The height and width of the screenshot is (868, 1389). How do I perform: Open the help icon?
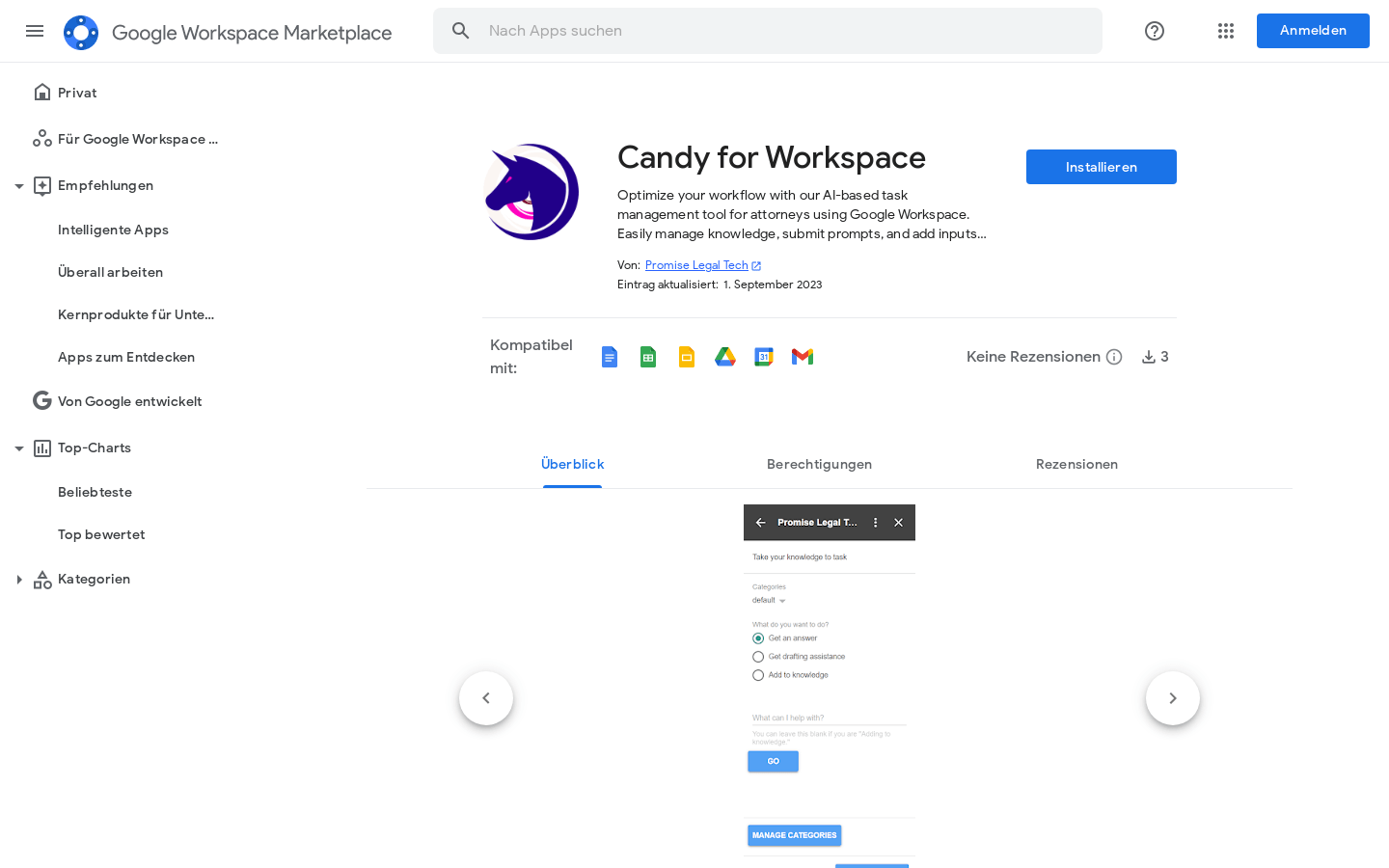click(x=1154, y=31)
